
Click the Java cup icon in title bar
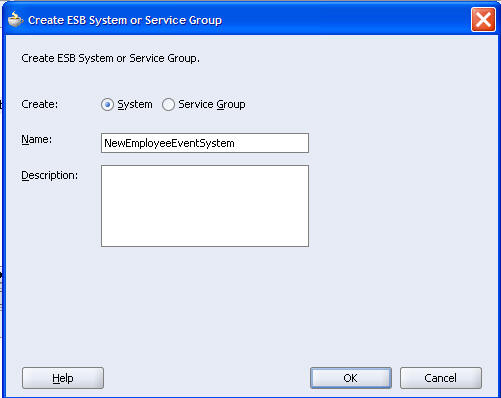click(15, 19)
